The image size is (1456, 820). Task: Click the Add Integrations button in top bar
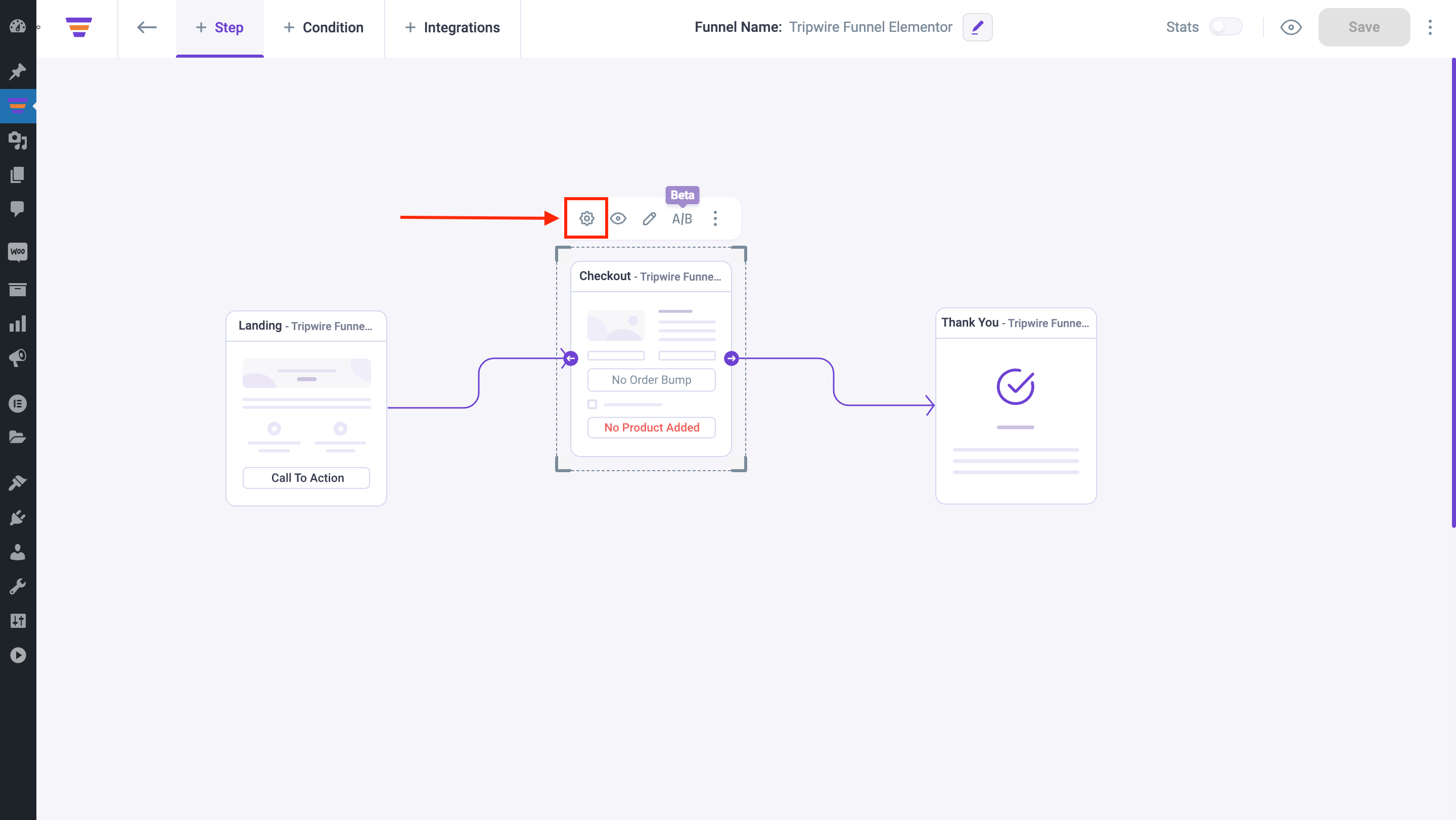pos(452,27)
